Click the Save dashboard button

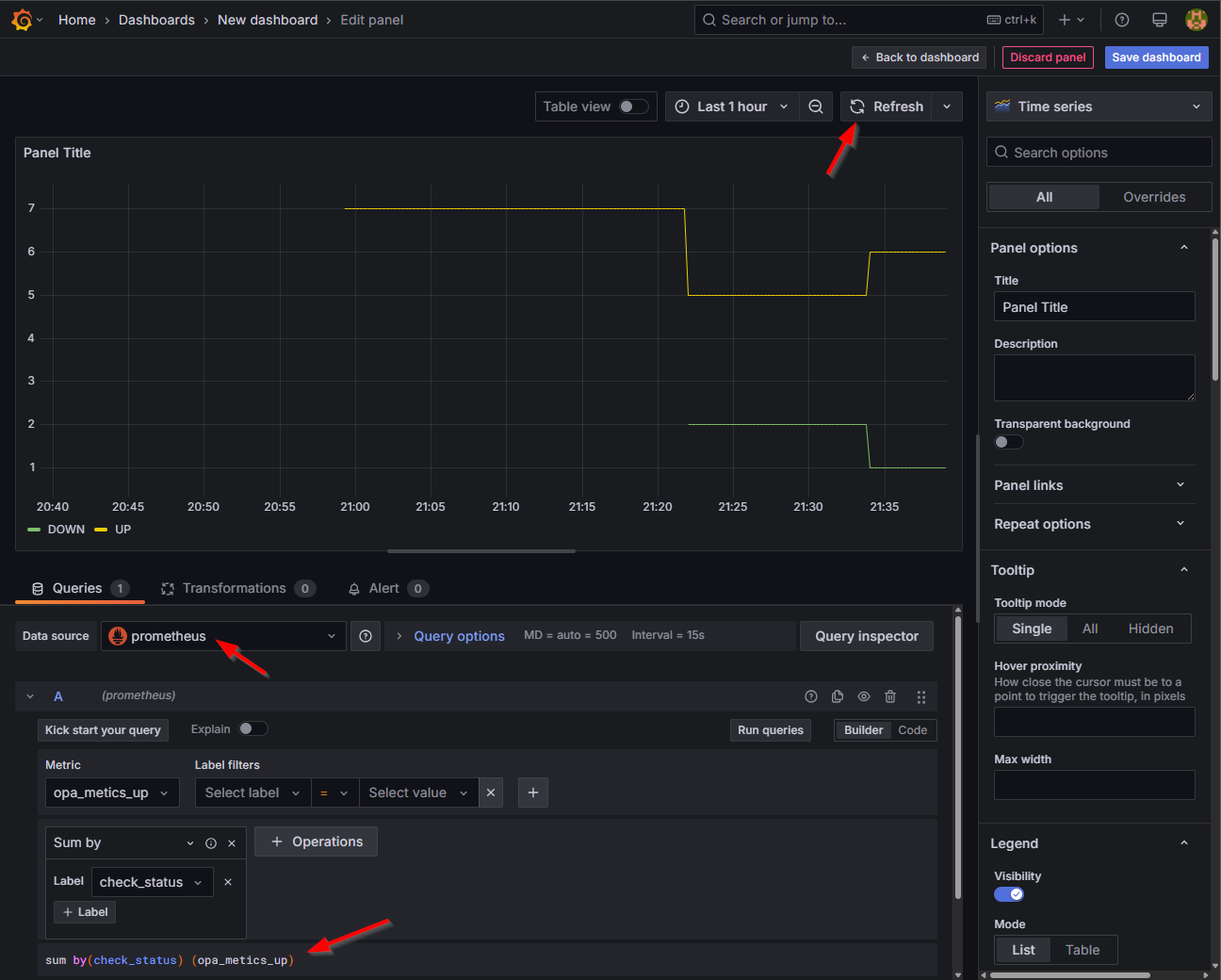pos(1156,57)
